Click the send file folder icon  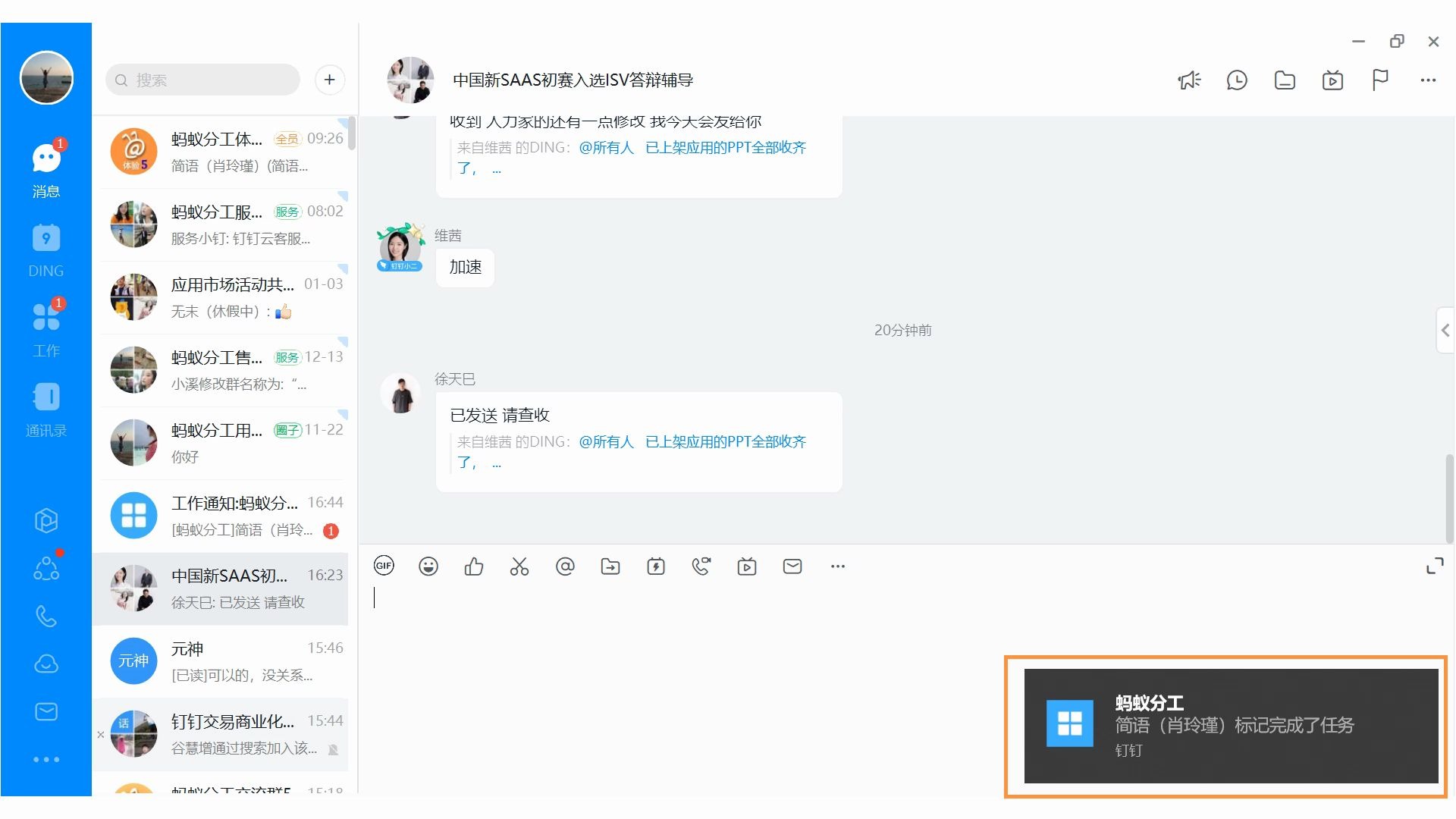click(x=610, y=566)
